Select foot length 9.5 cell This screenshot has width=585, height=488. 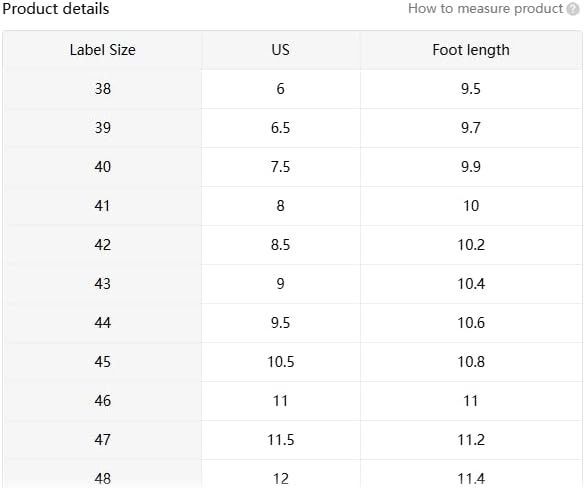pos(471,89)
